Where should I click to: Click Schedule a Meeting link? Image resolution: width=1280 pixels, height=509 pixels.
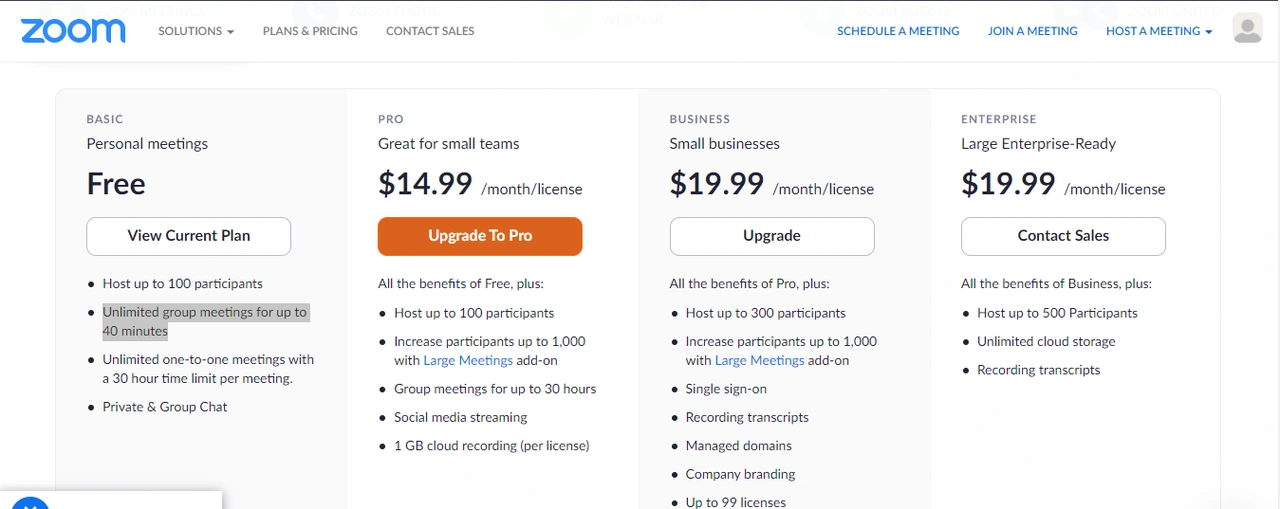coord(898,31)
